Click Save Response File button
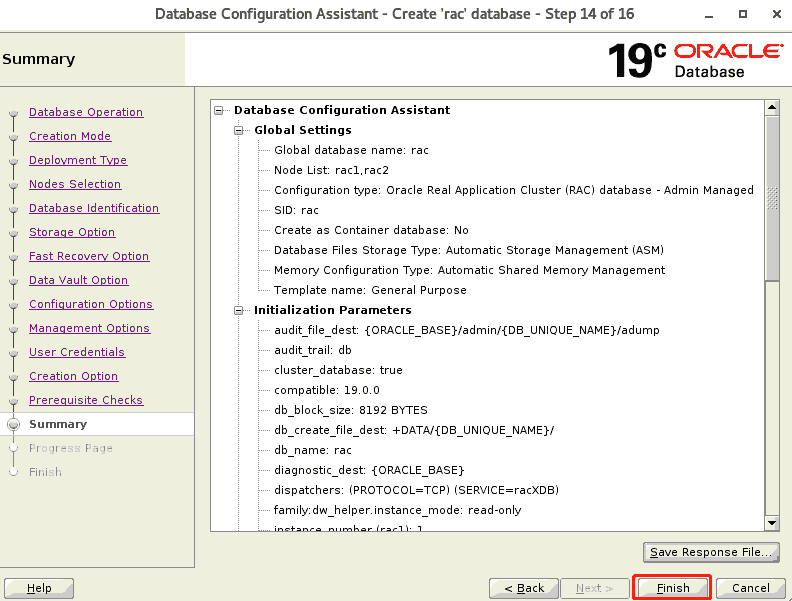792x601 pixels. 711,552
